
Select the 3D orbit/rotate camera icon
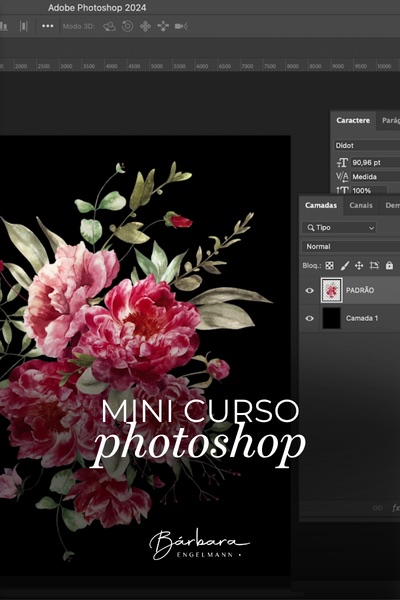pyautogui.click(x=109, y=26)
